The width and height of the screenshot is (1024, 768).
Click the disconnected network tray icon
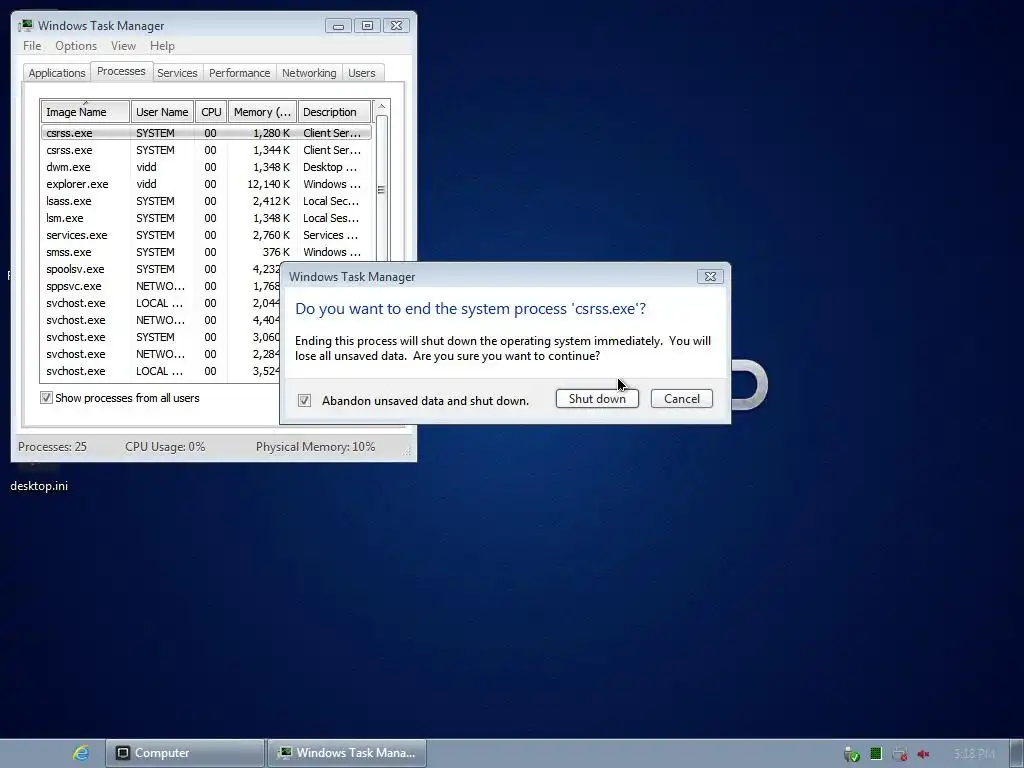900,754
